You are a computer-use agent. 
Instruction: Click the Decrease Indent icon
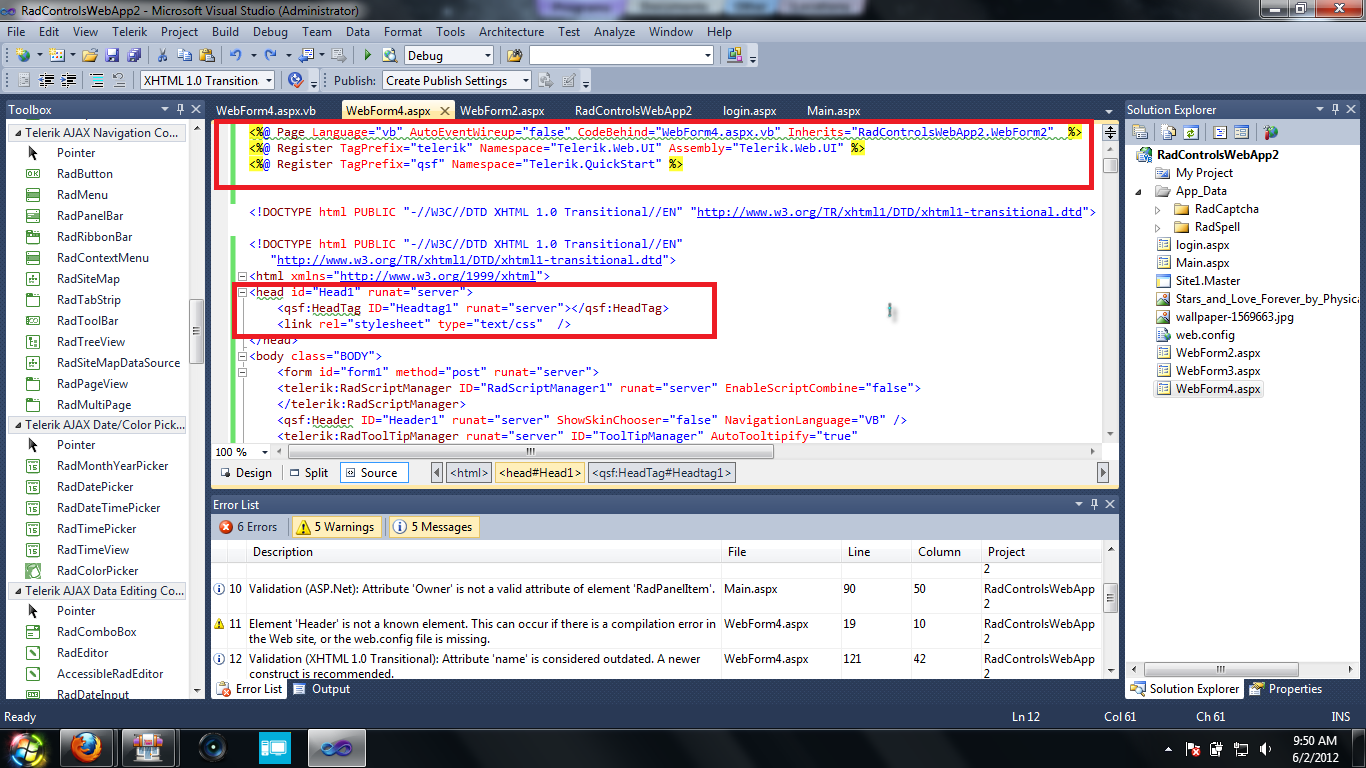coord(46,81)
